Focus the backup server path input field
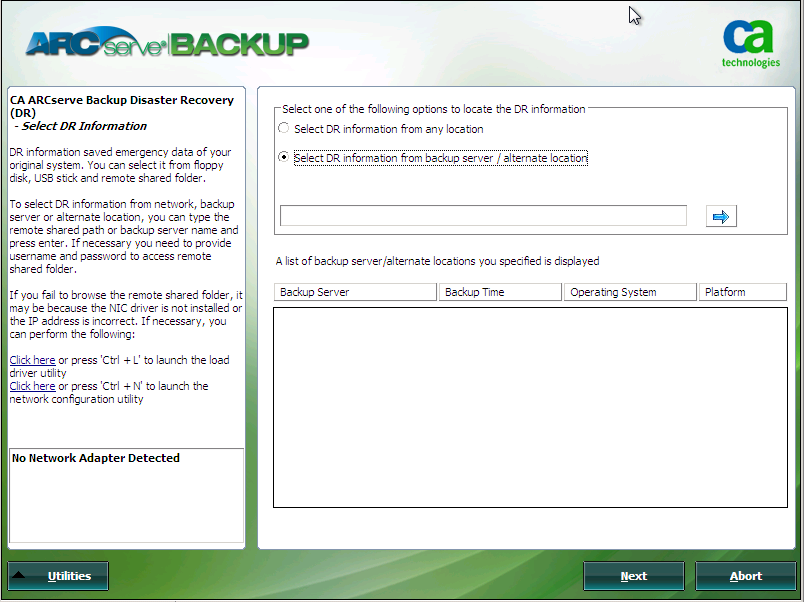Viewport: 804px width, 602px height. click(483, 216)
